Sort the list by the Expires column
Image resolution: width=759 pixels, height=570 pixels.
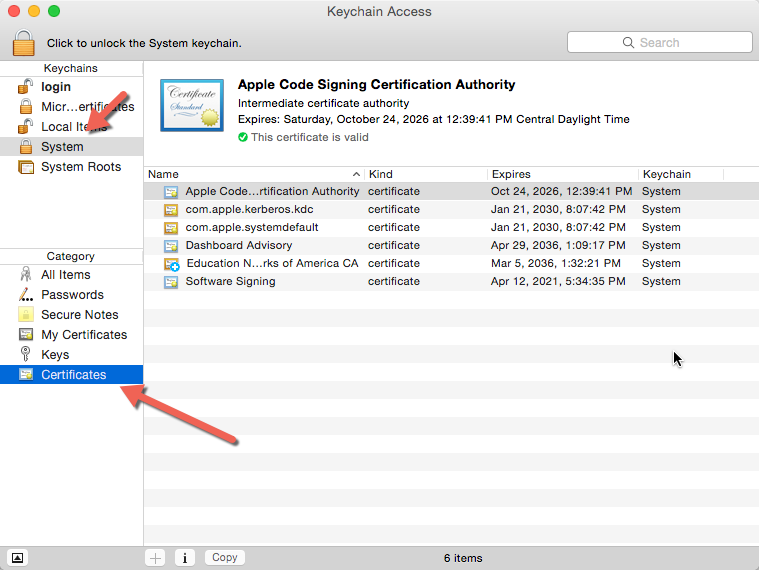(x=562, y=174)
